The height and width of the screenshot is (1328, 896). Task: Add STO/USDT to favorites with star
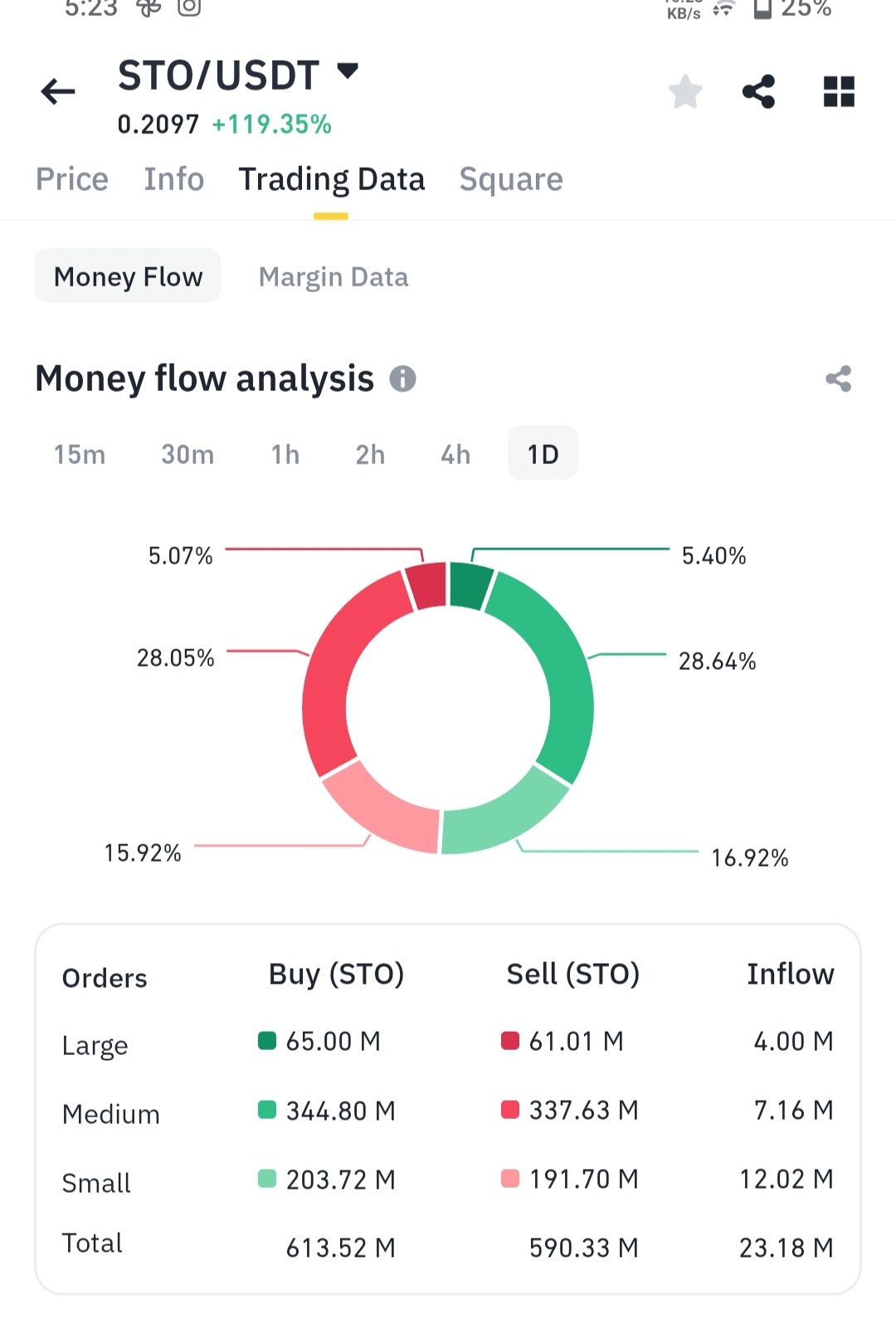point(685,91)
